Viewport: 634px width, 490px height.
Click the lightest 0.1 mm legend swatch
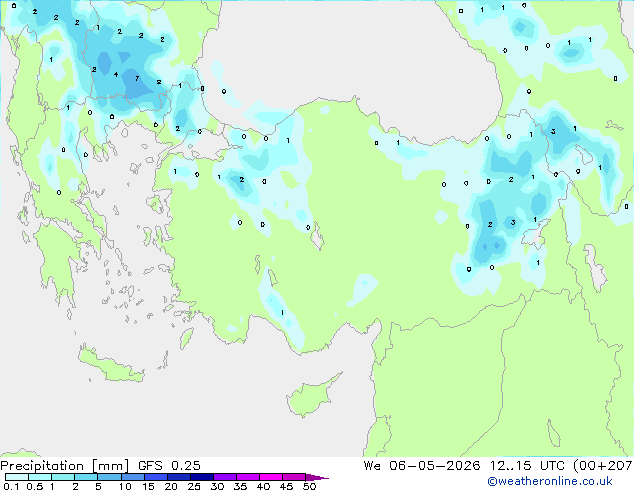(x=17, y=477)
